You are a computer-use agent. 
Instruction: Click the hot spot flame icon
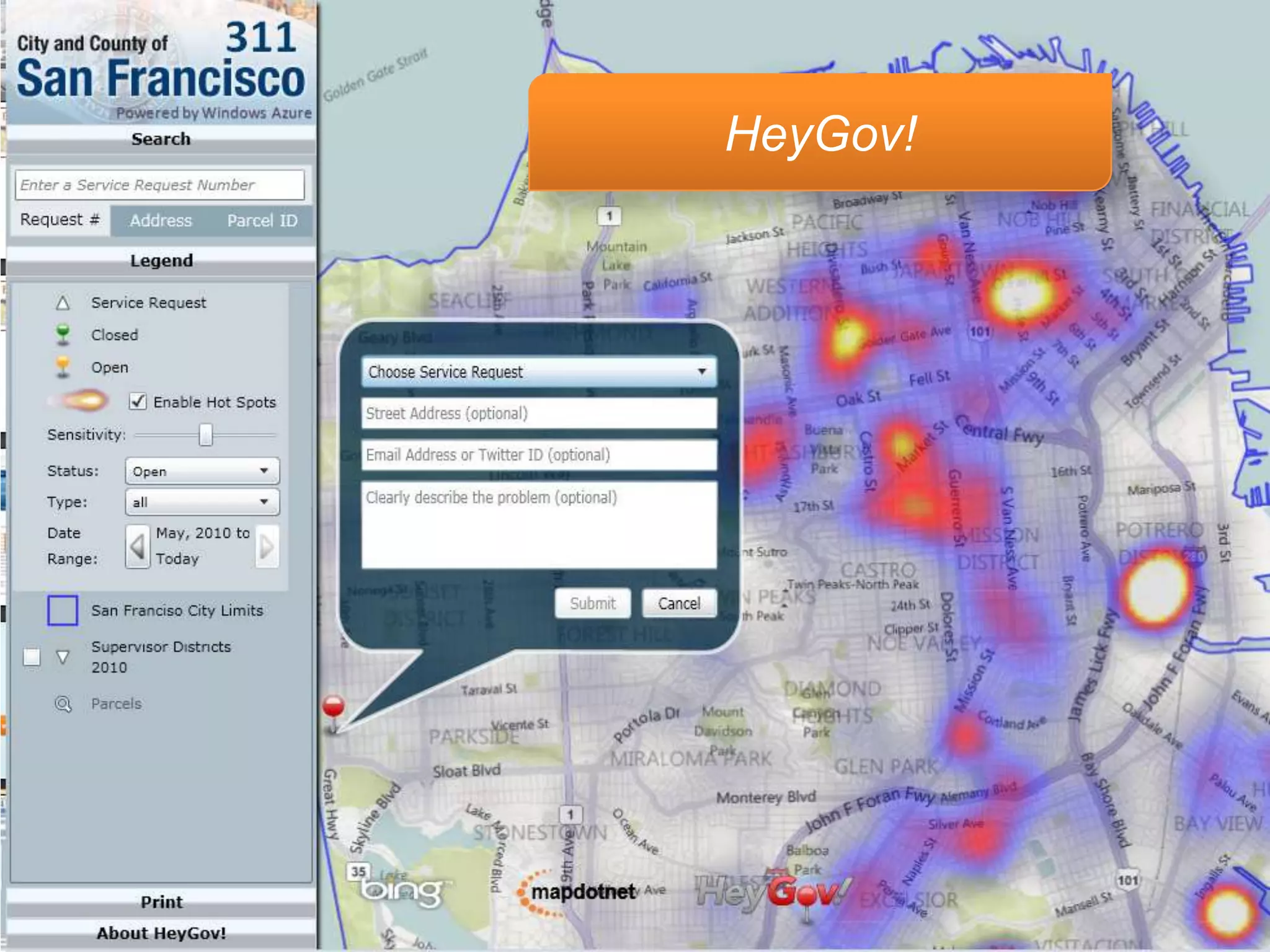click(82, 401)
